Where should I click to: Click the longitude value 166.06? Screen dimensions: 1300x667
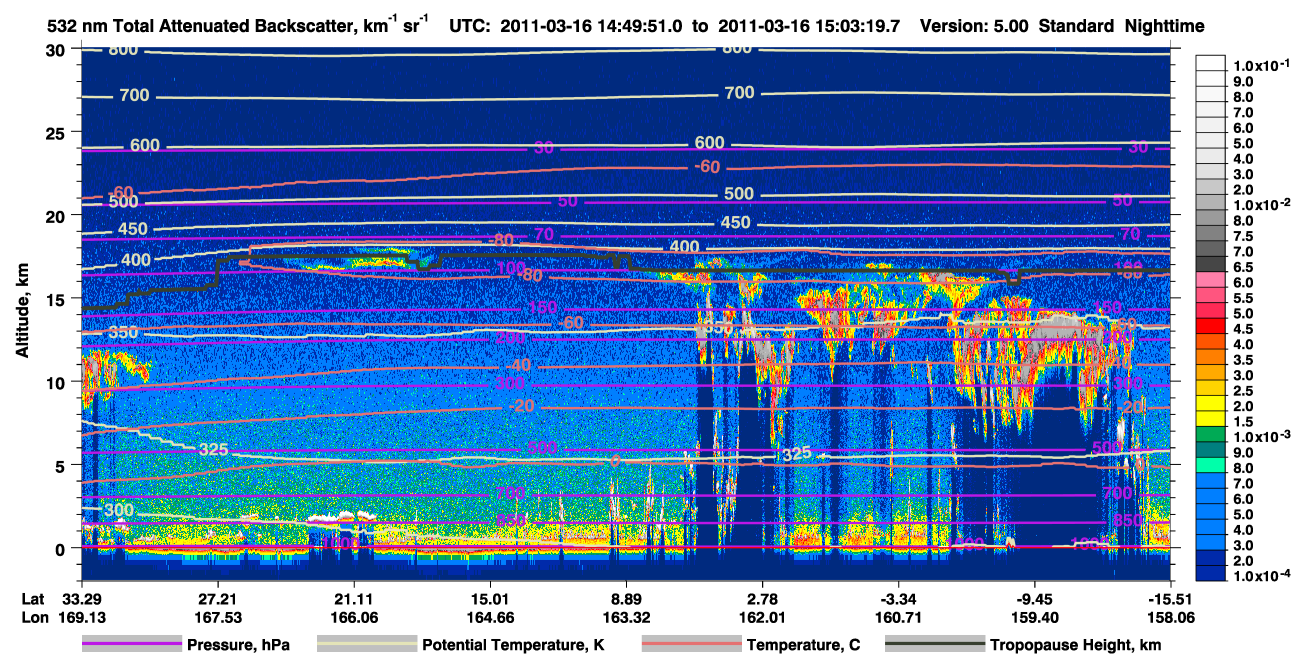click(352, 616)
